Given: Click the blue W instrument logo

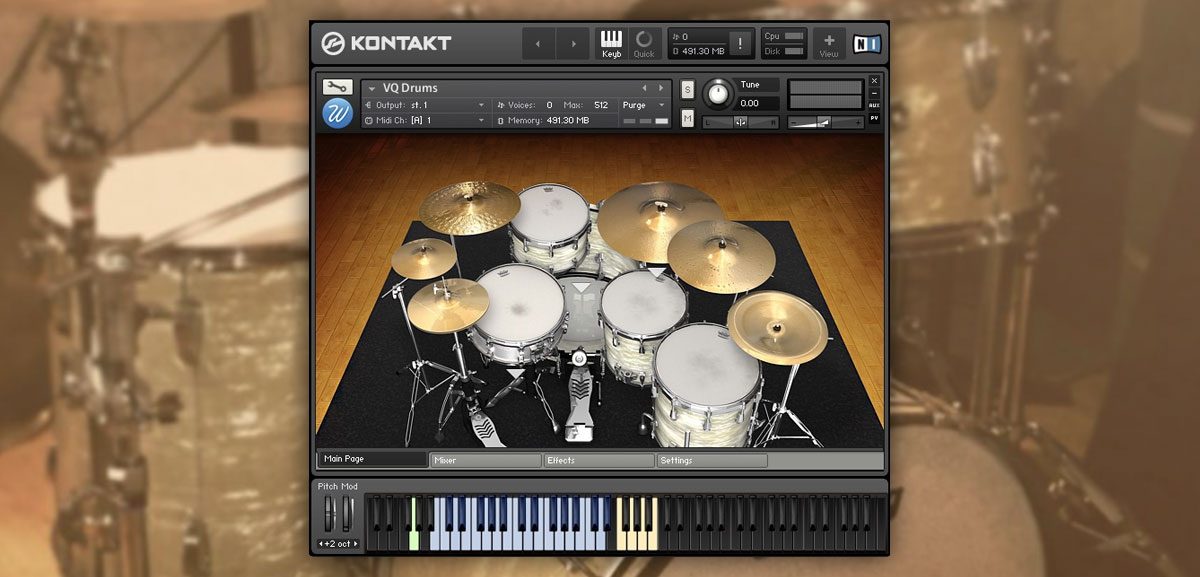Looking at the screenshot, I should click(337, 113).
